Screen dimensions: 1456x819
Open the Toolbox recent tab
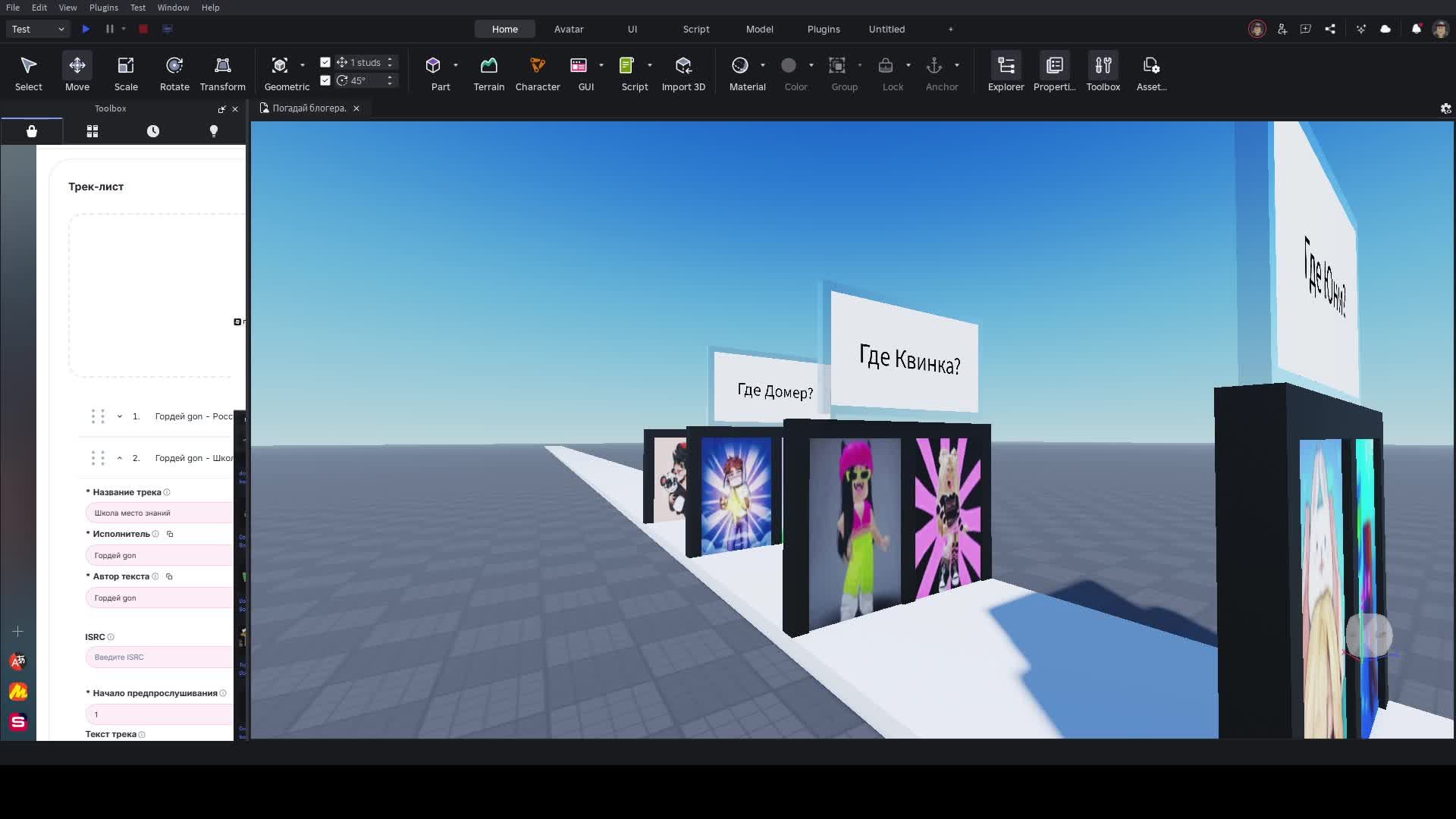tap(153, 131)
